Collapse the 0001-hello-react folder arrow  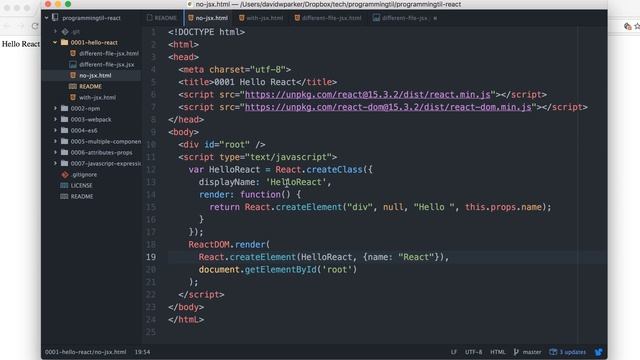point(55,42)
